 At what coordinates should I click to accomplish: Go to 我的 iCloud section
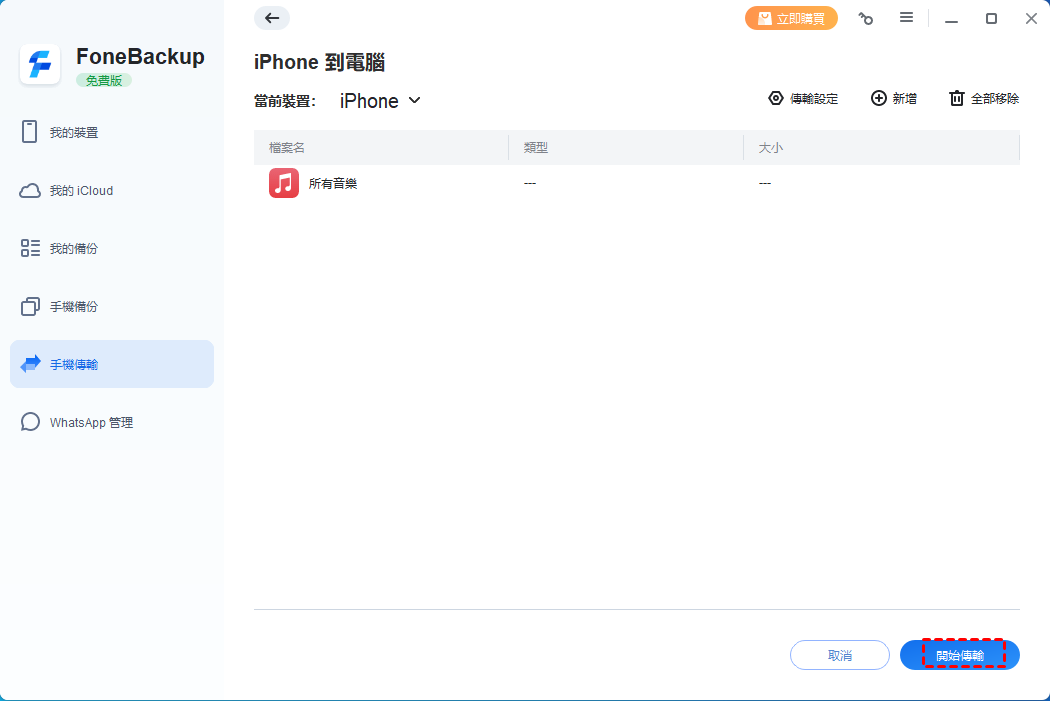81,190
